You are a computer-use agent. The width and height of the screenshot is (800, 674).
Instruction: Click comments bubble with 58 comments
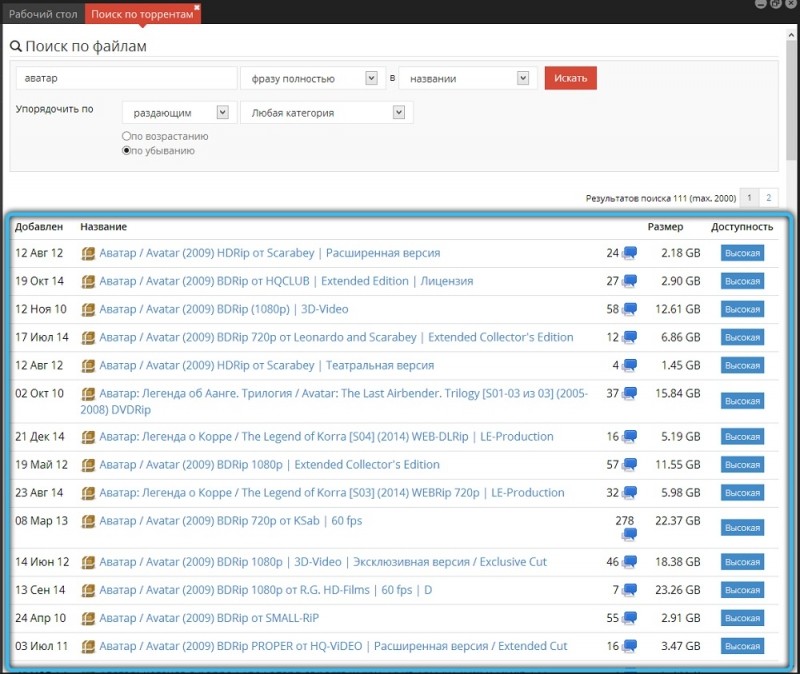click(x=630, y=309)
